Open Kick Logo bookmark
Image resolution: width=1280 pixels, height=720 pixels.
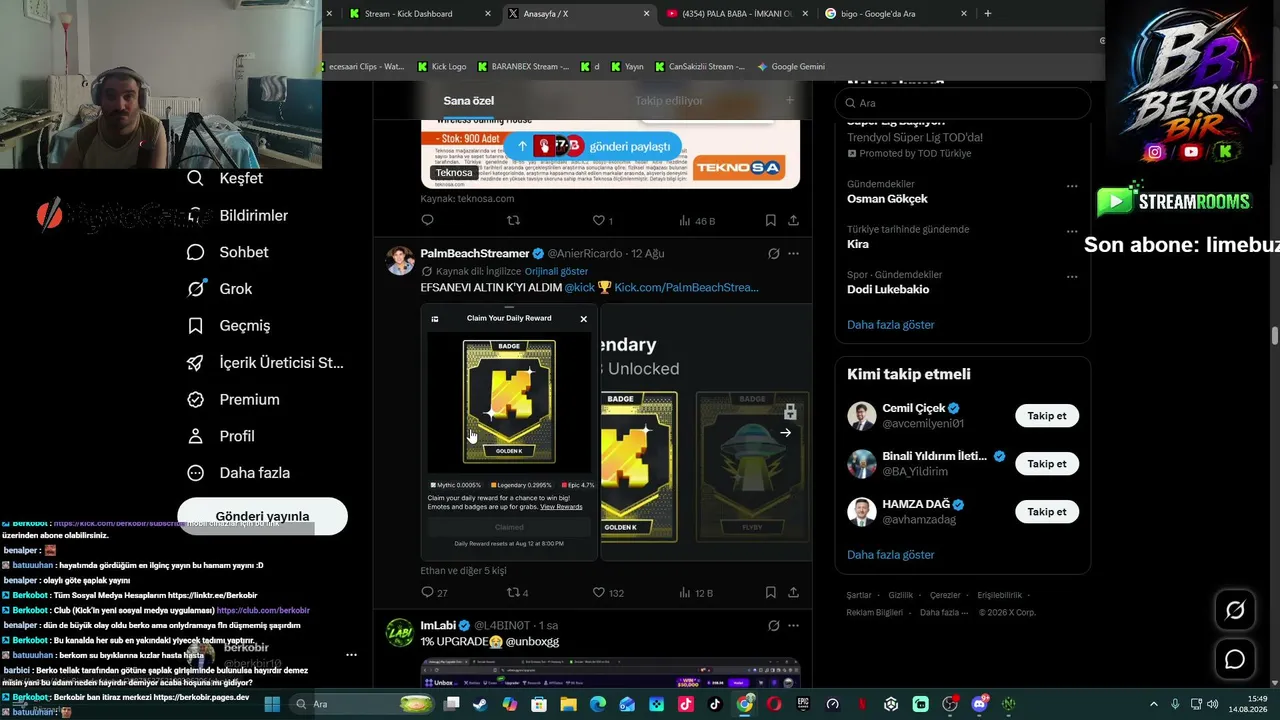442,67
